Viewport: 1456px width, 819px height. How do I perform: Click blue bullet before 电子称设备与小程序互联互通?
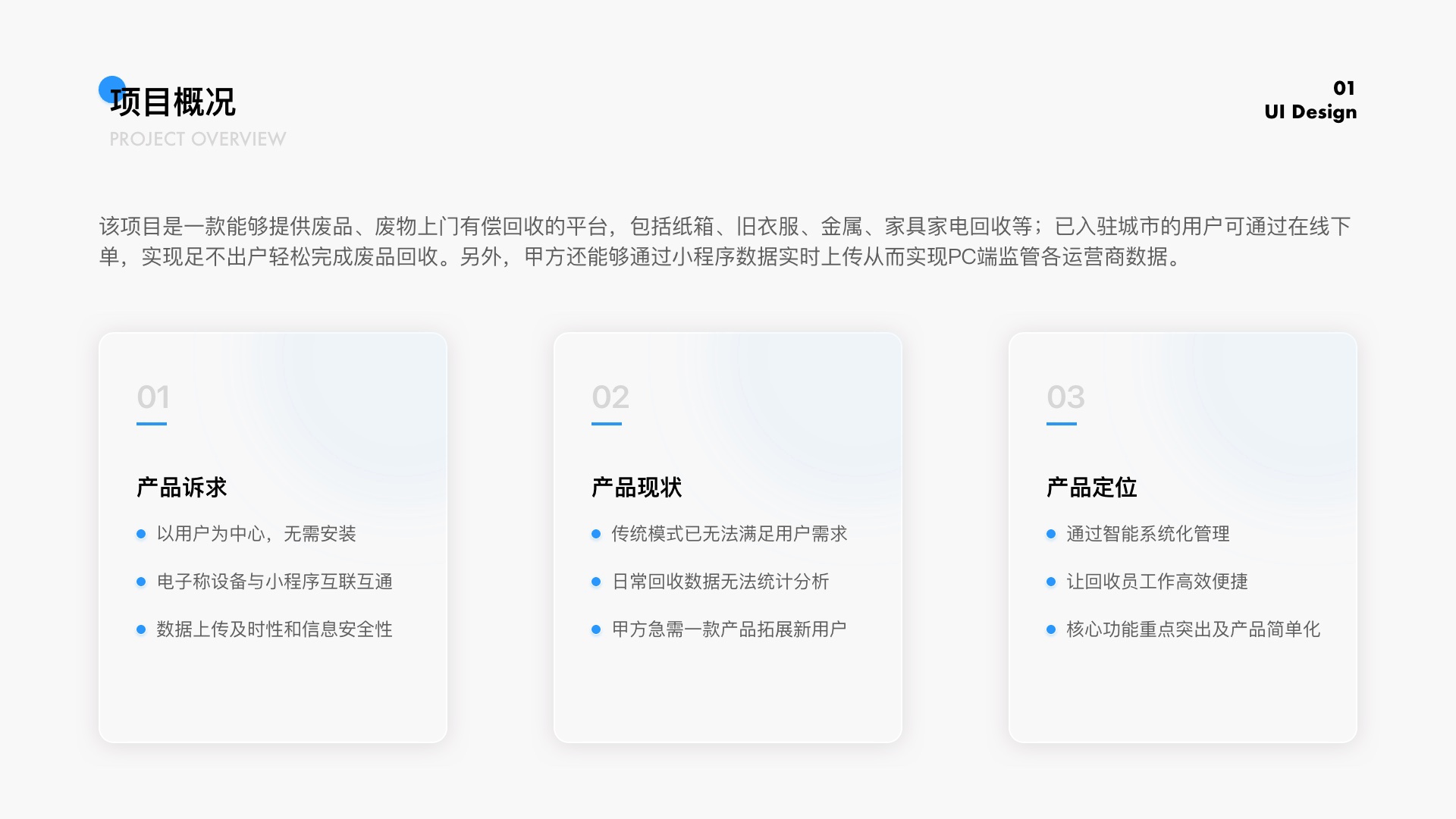(x=141, y=582)
